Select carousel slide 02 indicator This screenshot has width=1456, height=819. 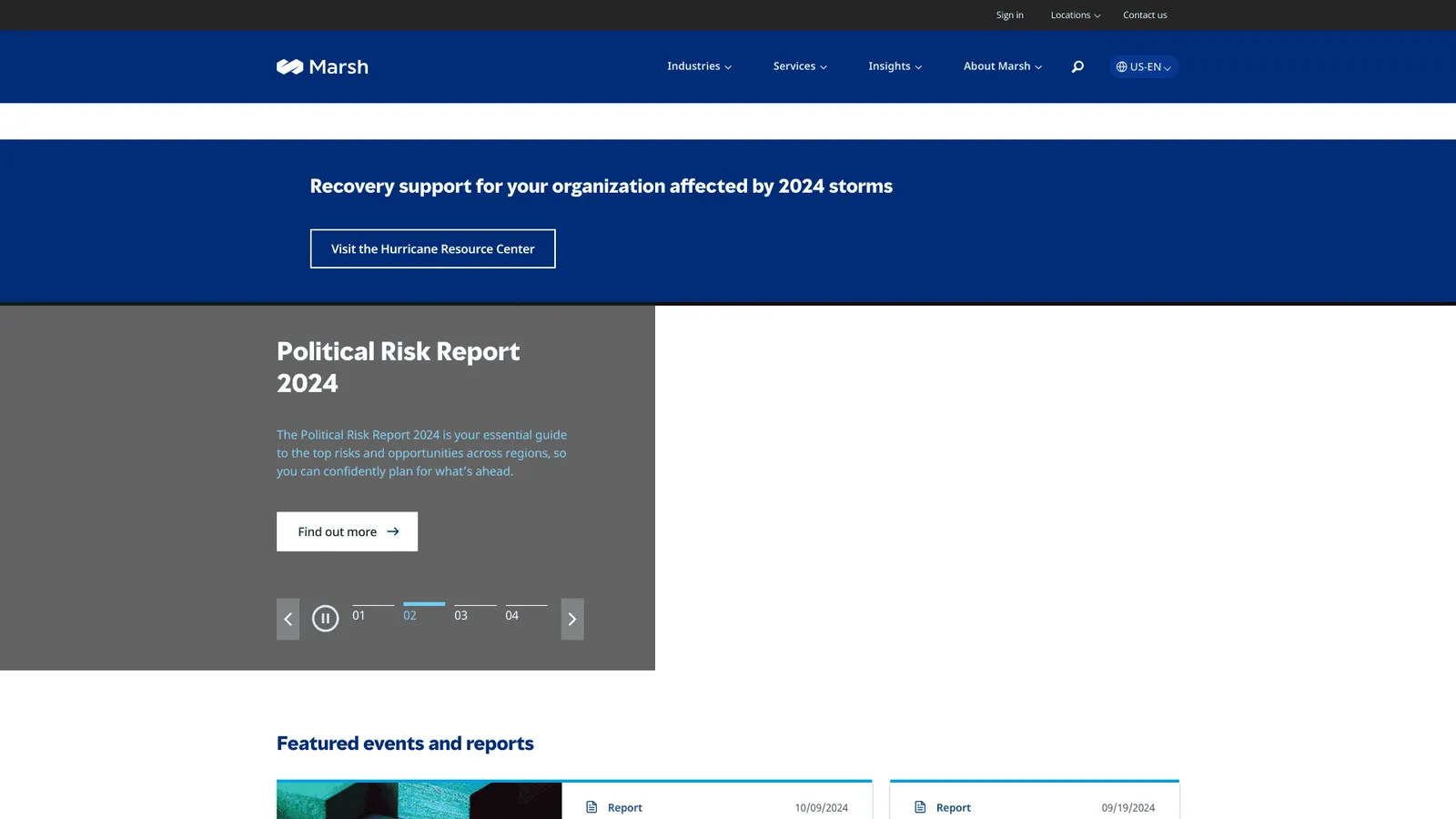pos(424,612)
